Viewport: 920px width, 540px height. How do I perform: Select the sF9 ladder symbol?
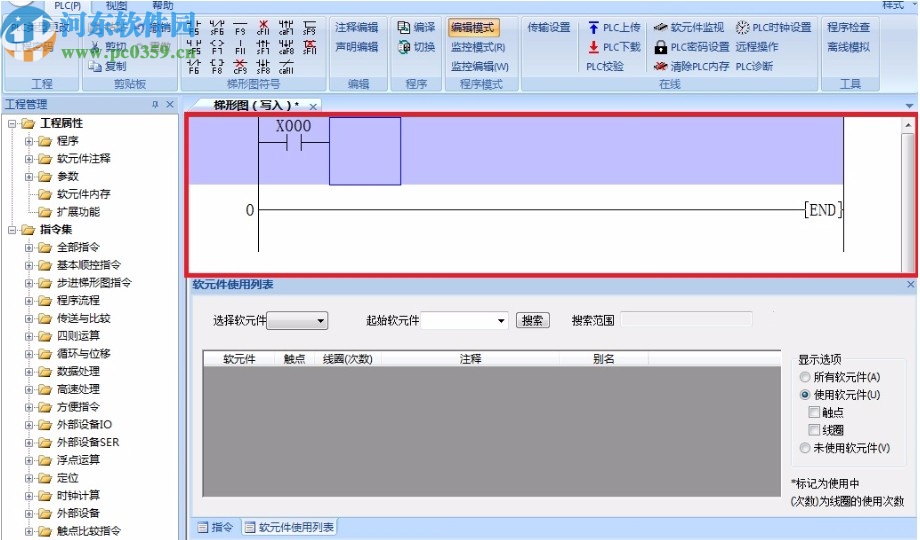[310, 28]
